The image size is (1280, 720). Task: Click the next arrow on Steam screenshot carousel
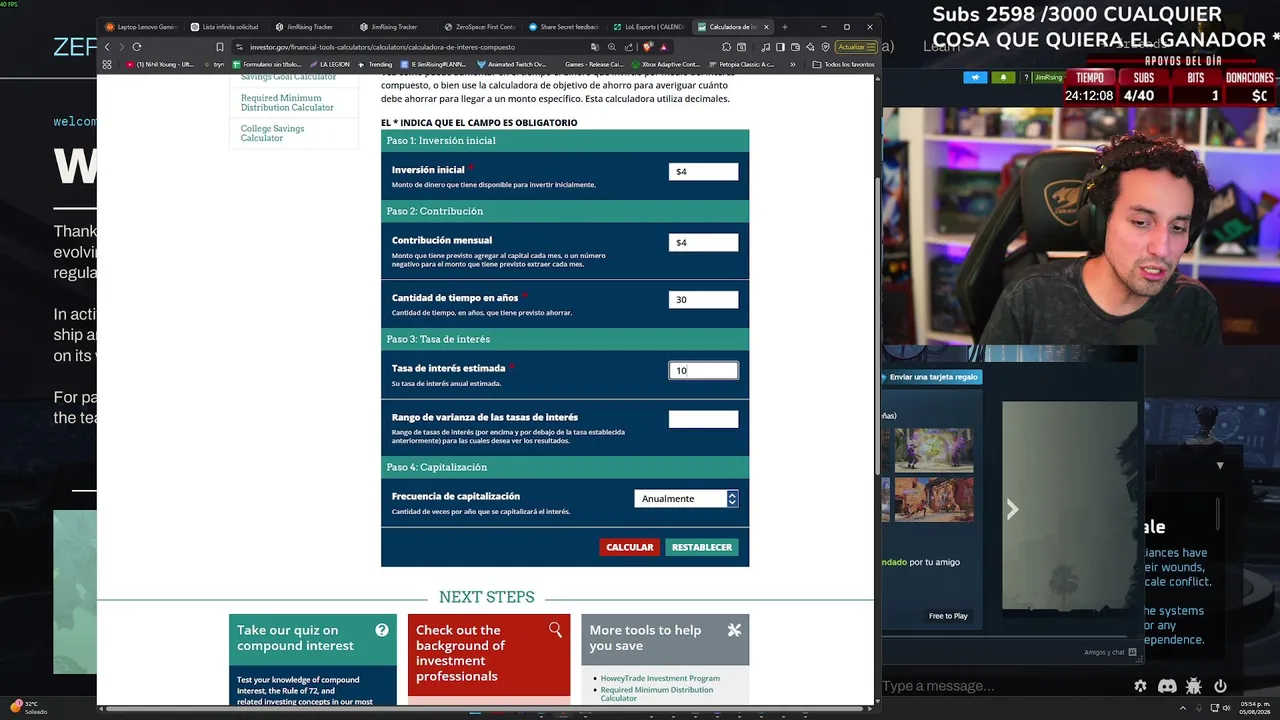[x=1012, y=509]
